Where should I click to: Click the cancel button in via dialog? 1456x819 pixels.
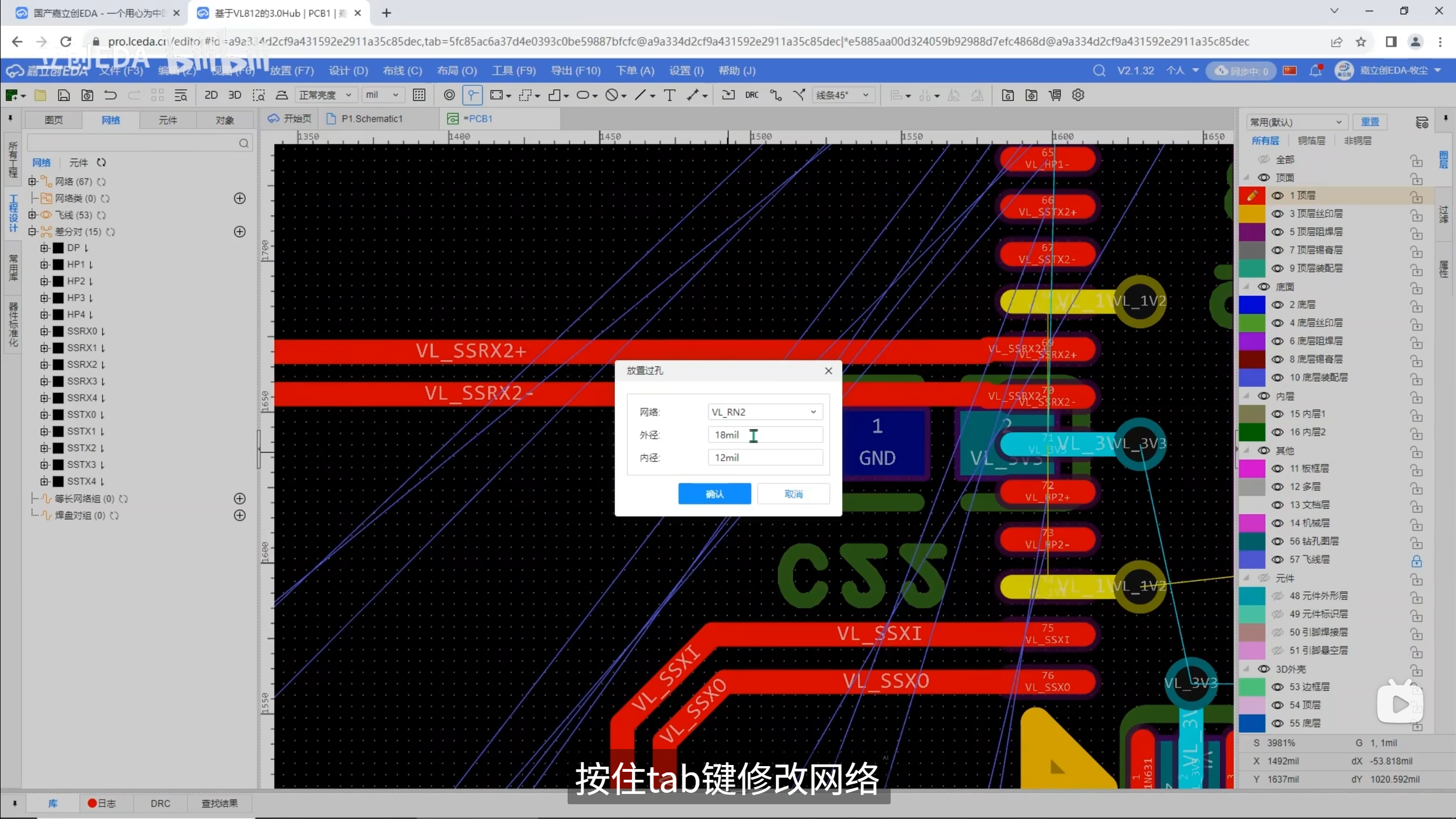coord(793,494)
